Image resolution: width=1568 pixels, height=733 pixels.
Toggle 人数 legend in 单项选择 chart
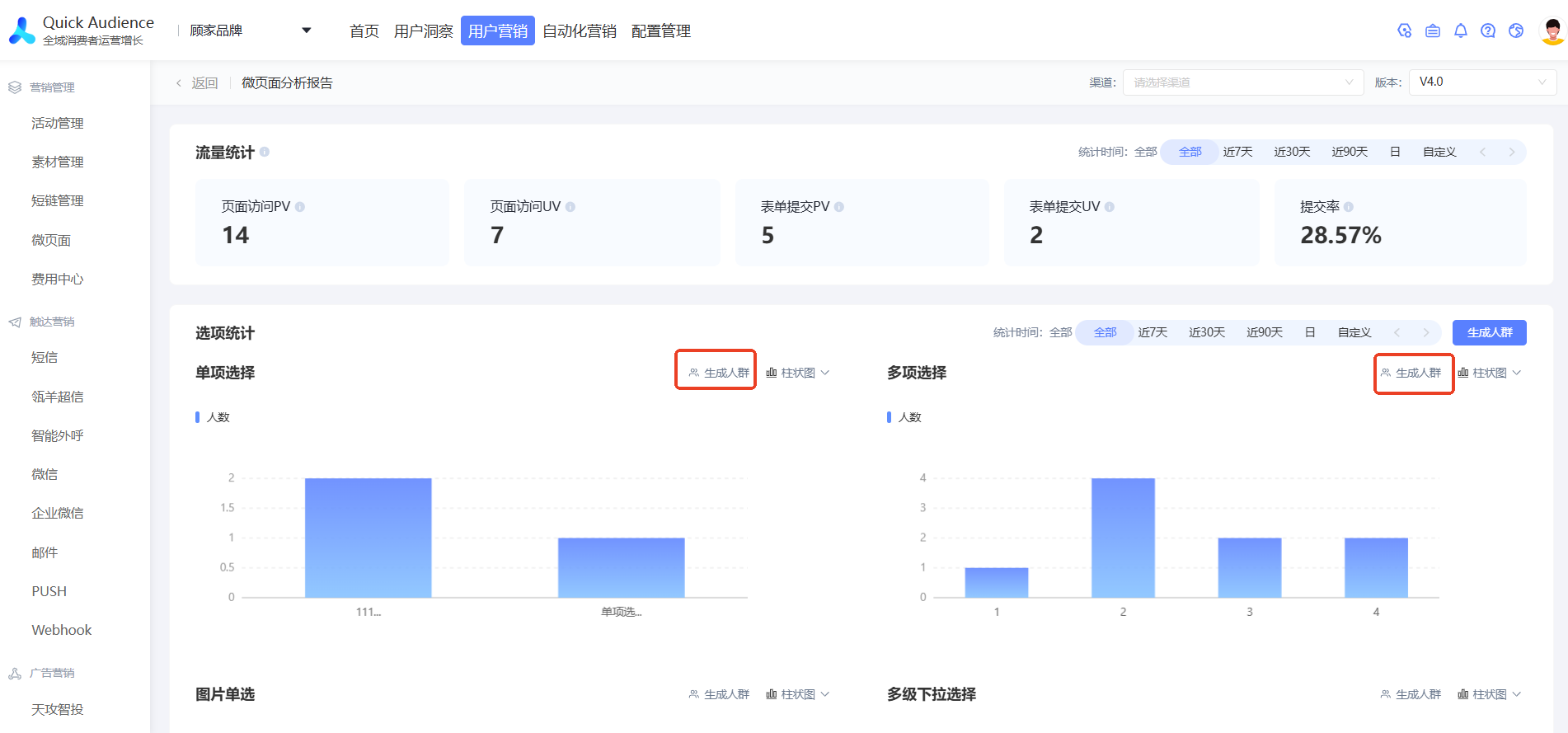click(213, 417)
